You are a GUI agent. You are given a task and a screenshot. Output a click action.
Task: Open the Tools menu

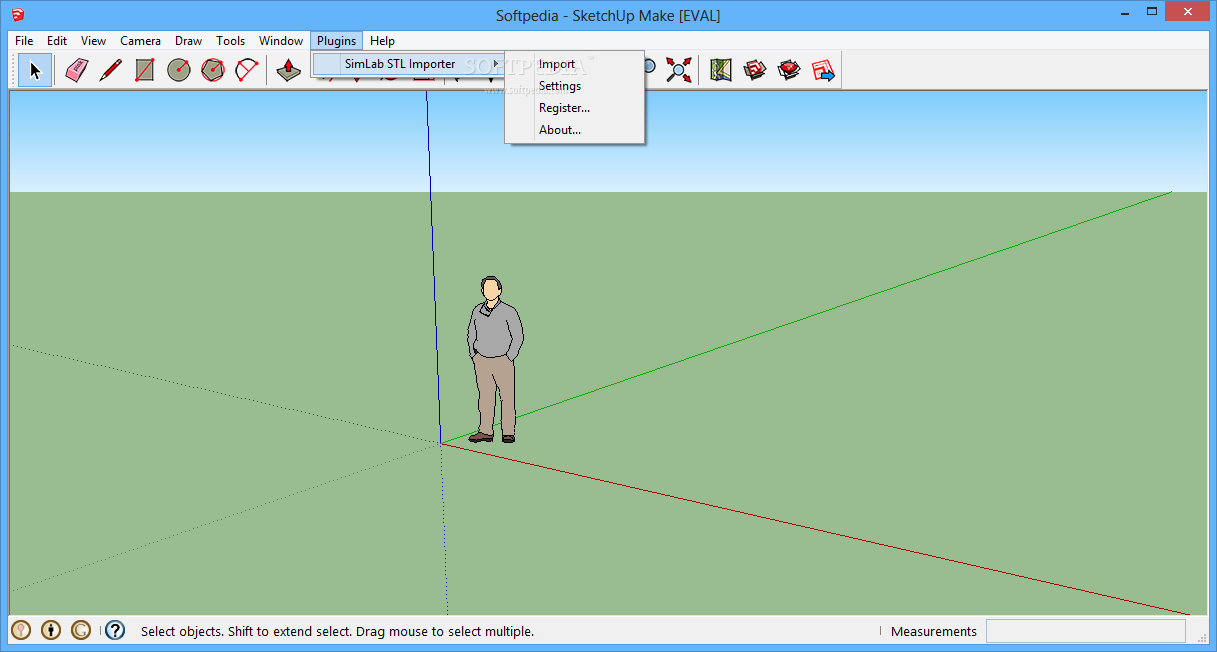click(x=231, y=41)
